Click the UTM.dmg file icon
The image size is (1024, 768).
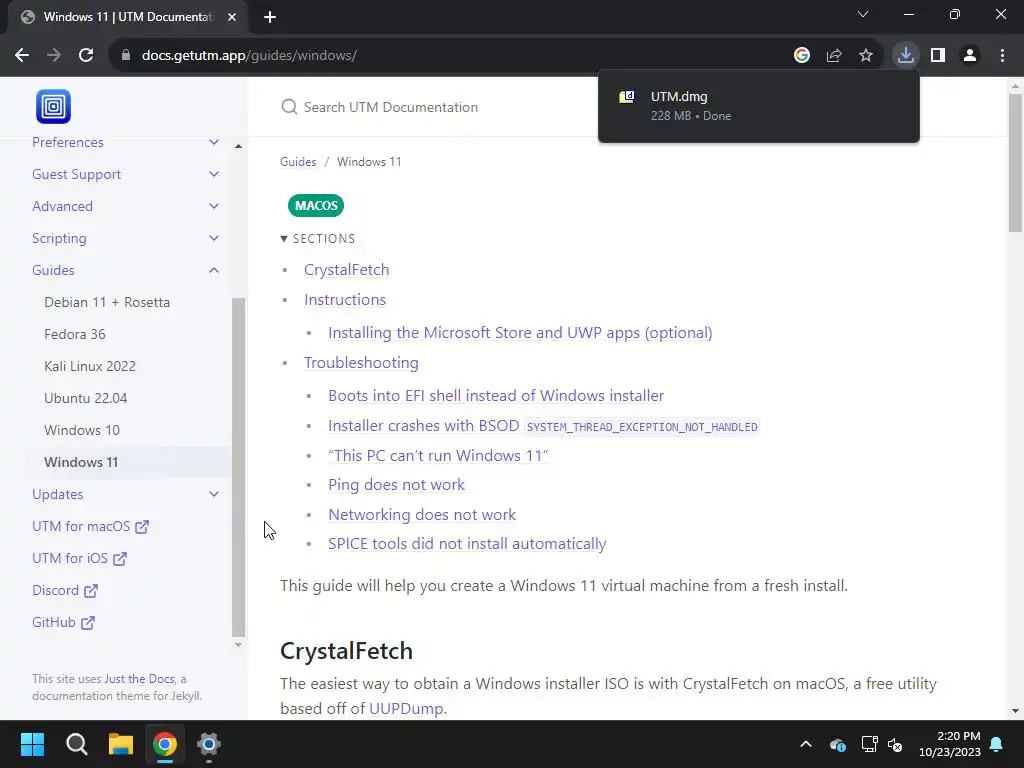tap(627, 97)
